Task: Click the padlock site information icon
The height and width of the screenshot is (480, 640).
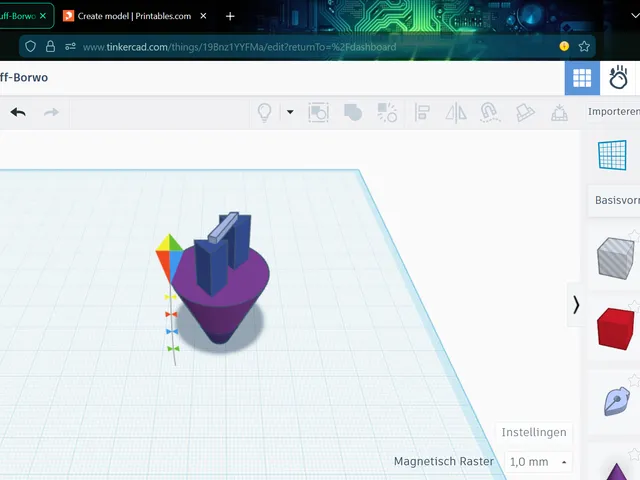Action: [50, 47]
